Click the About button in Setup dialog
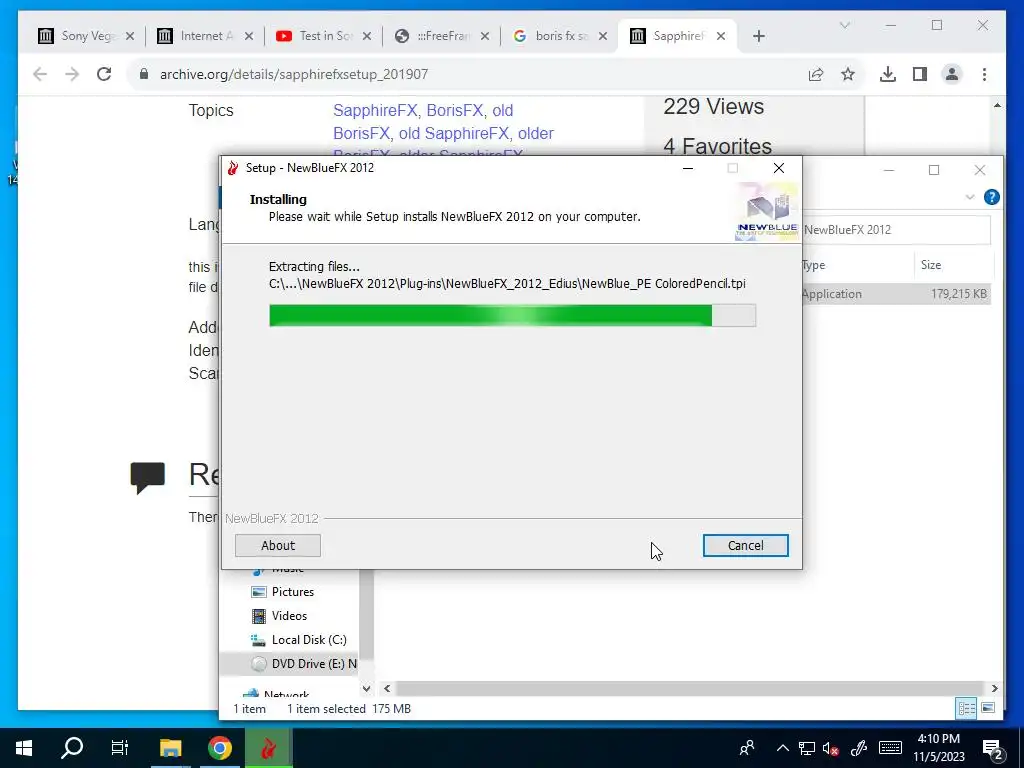Viewport: 1024px width, 768px height. click(278, 545)
